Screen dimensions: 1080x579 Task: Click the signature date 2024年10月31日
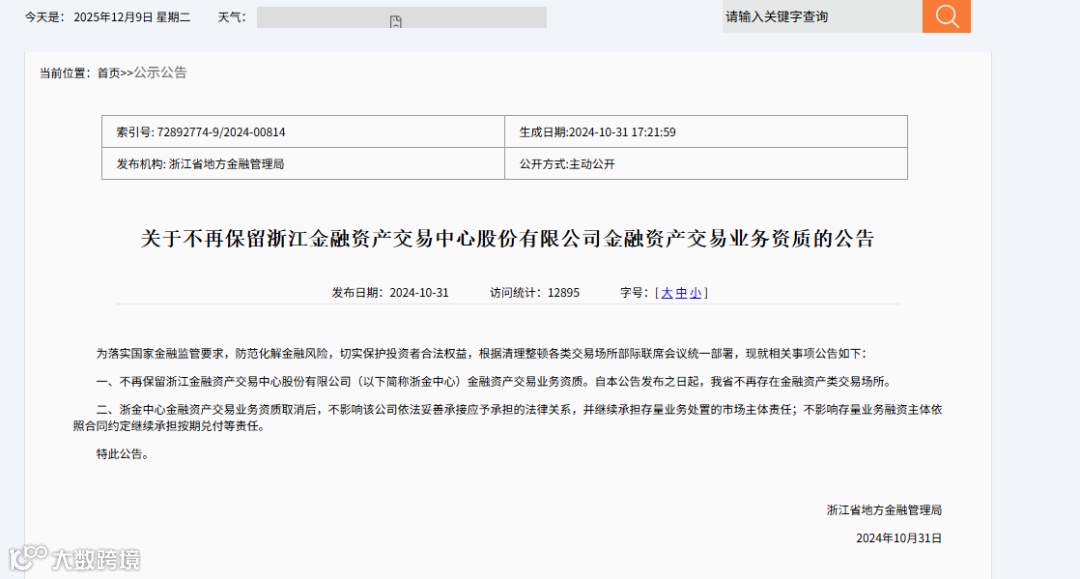899,538
